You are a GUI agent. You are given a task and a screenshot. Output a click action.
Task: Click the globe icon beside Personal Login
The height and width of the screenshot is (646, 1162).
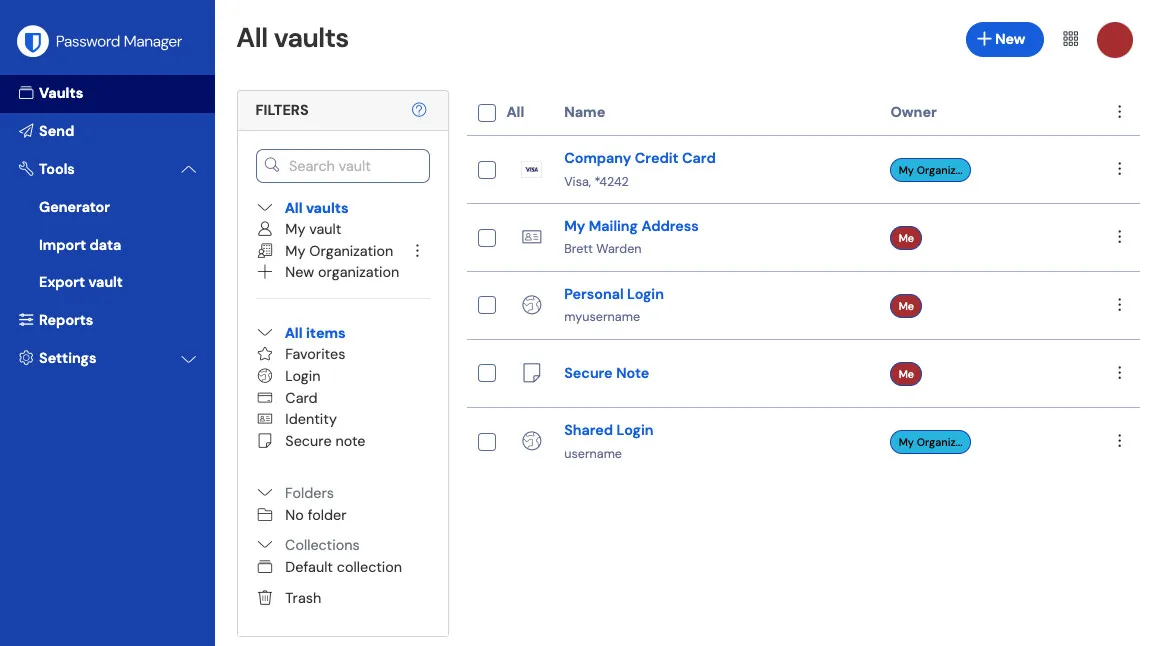pyautogui.click(x=531, y=305)
